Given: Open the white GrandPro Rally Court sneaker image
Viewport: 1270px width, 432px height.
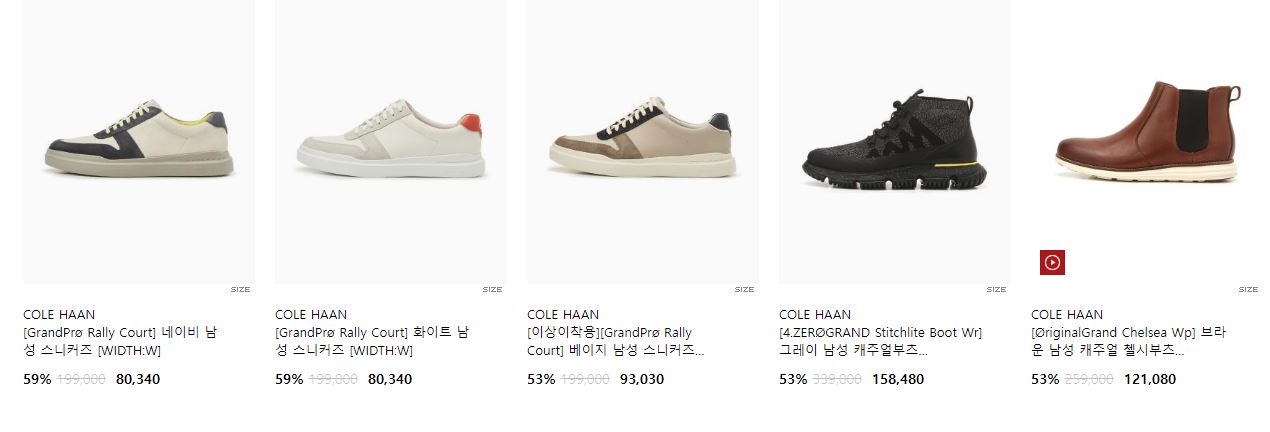Looking at the screenshot, I should [391, 141].
